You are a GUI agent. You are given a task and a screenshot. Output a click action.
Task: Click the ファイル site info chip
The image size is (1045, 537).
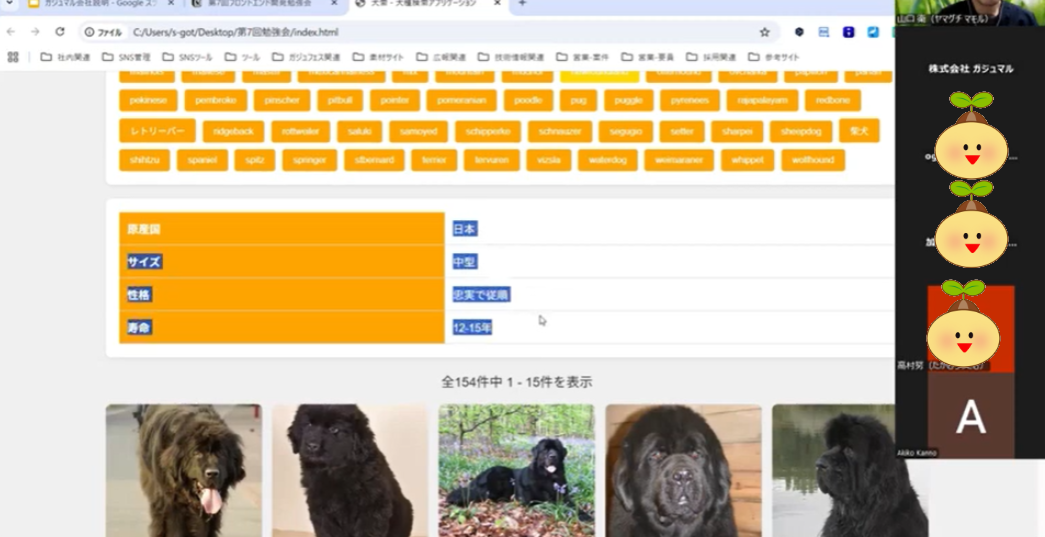click(x=103, y=32)
